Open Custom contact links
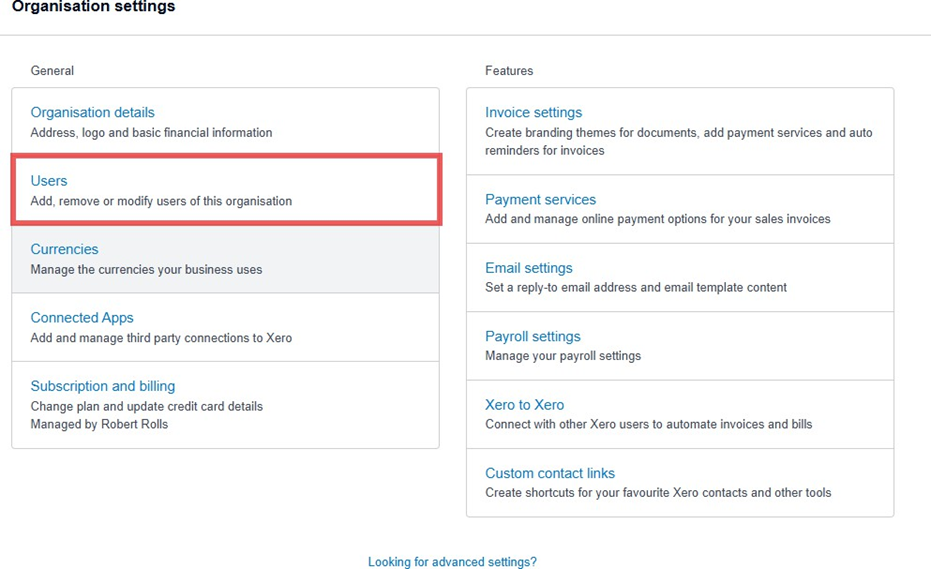 coord(550,473)
